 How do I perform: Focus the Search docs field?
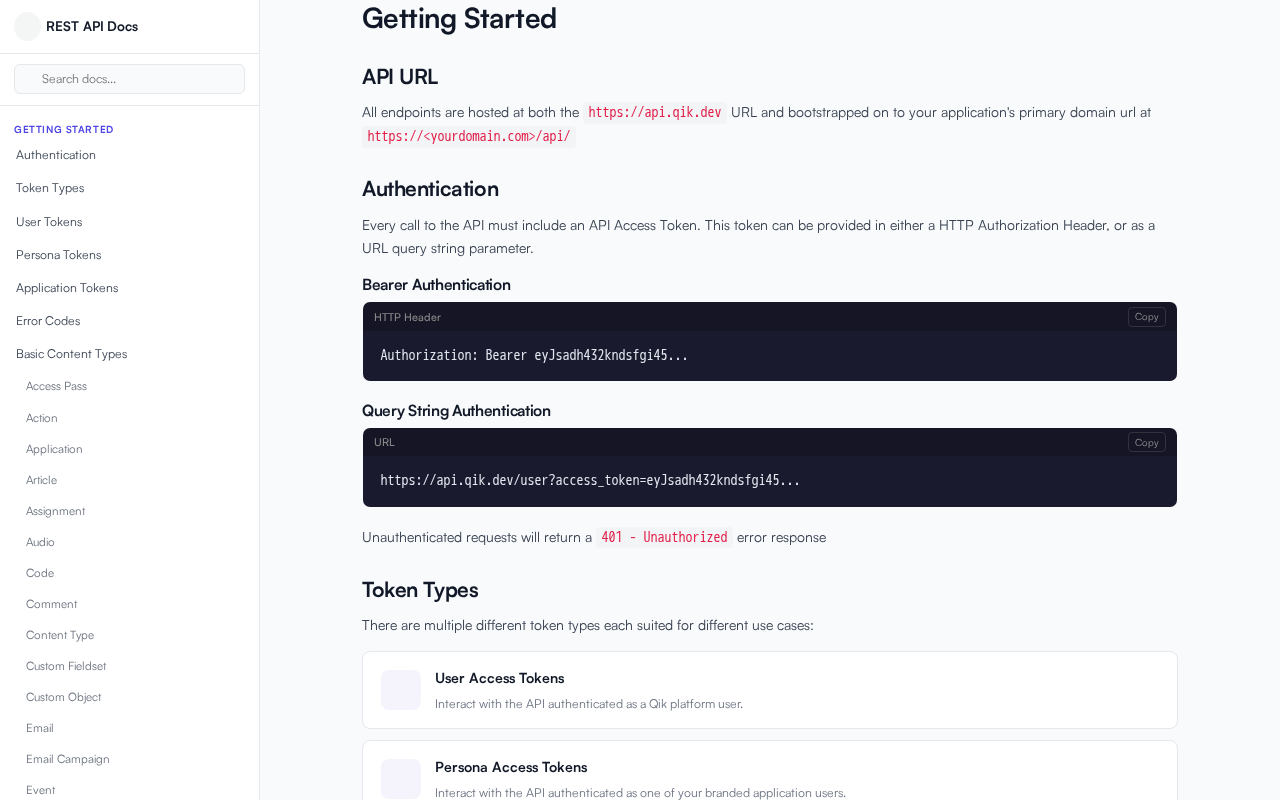pyautogui.click(x=130, y=79)
